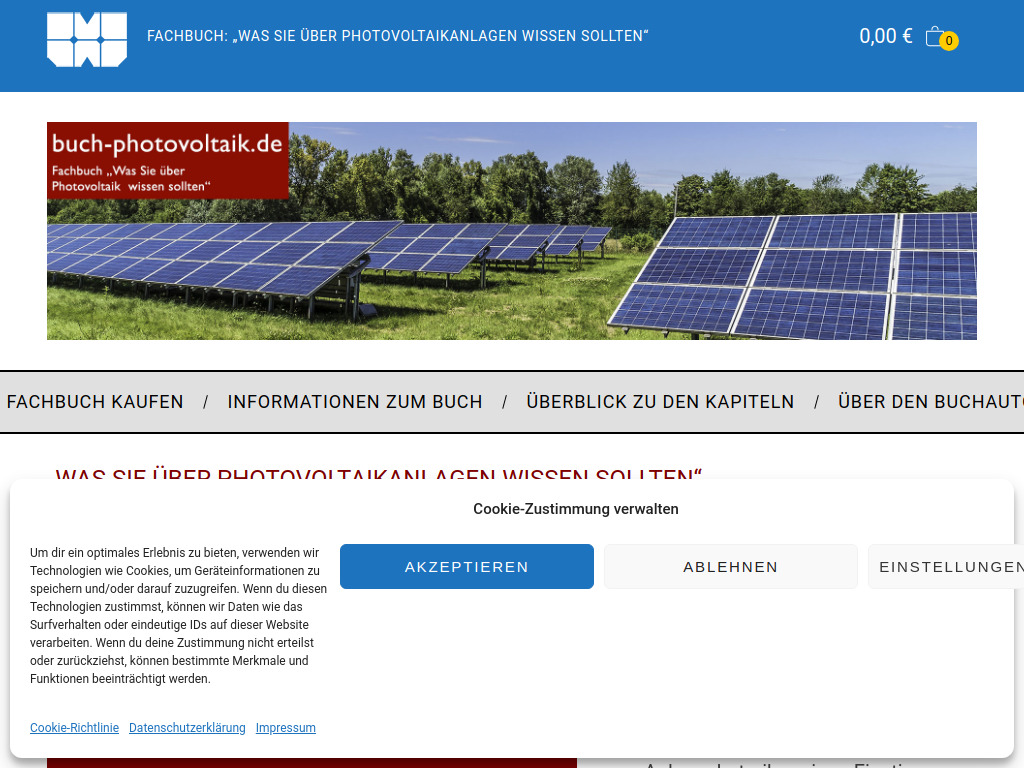1024x768 pixels.
Task: Open INFORMATIONEN ZUM BUCH from the menu bar
Action: pyautogui.click(x=354, y=401)
